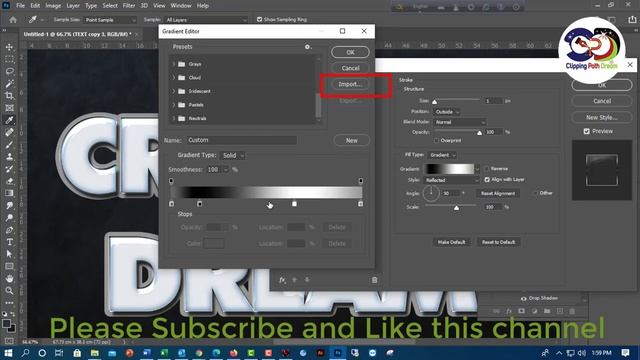Image resolution: width=640 pixels, height=360 pixels.
Task: Select the Rectangular Marquee tool
Action: tap(9, 60)
